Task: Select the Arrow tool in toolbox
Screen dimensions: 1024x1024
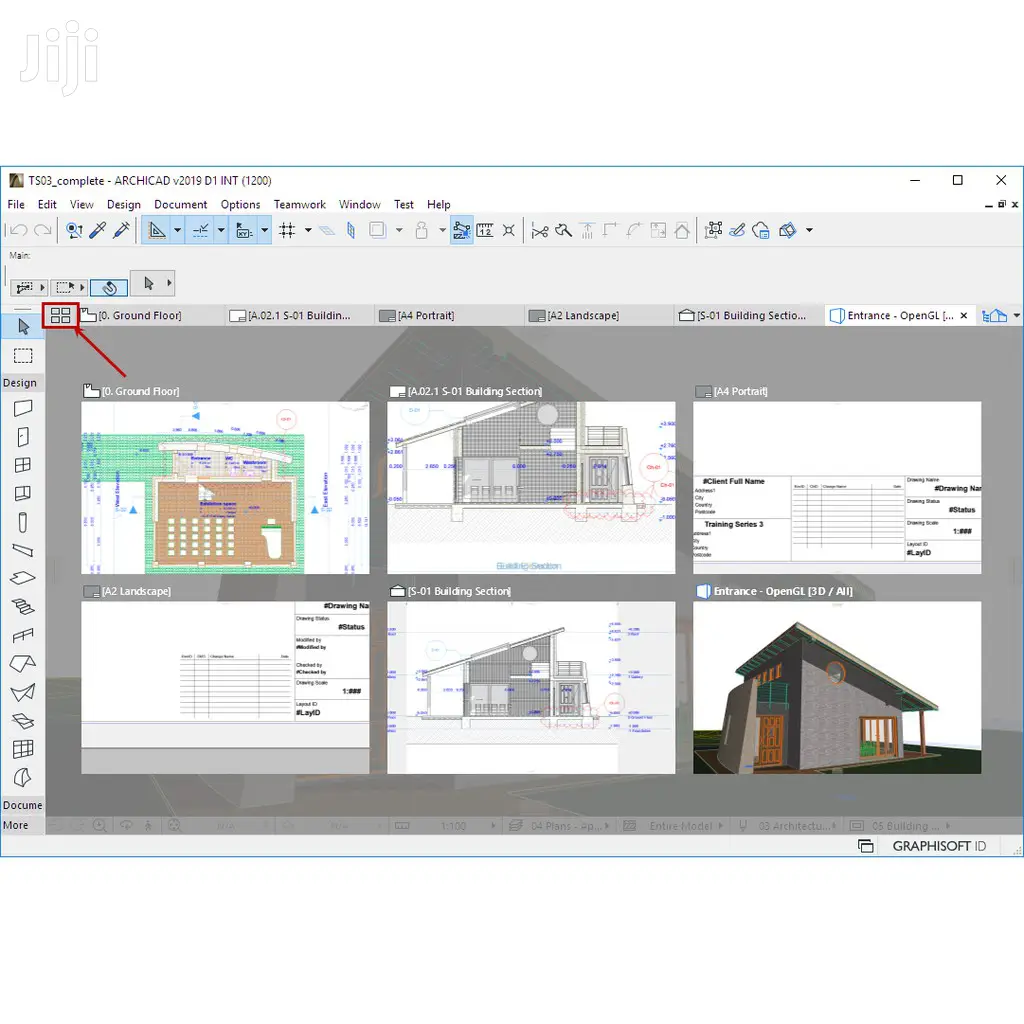Action: coord(23,327)
